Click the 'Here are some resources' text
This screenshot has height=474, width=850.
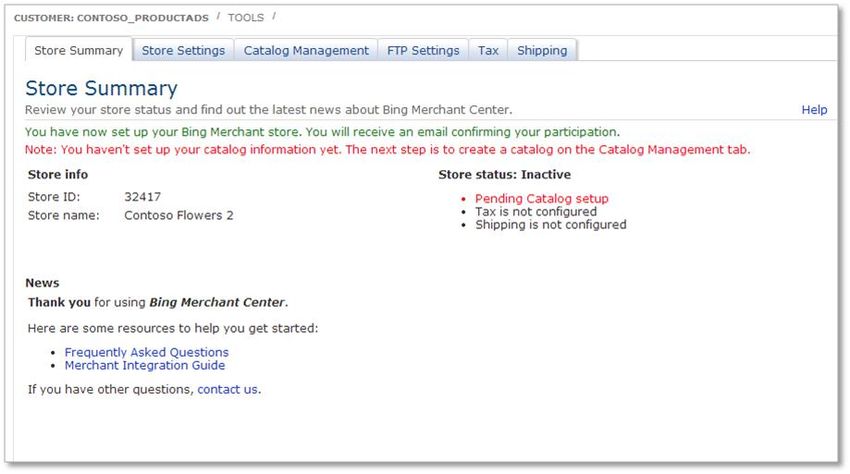coord(173,329)
